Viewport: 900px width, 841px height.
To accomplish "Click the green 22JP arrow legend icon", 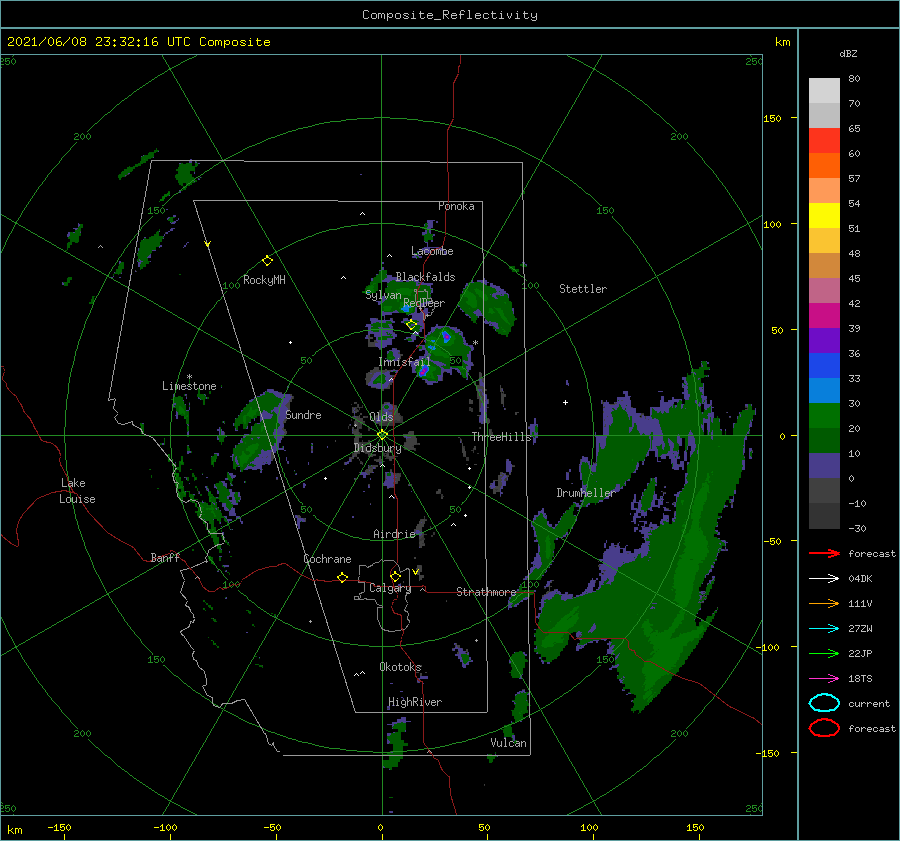I will point(824,653).
